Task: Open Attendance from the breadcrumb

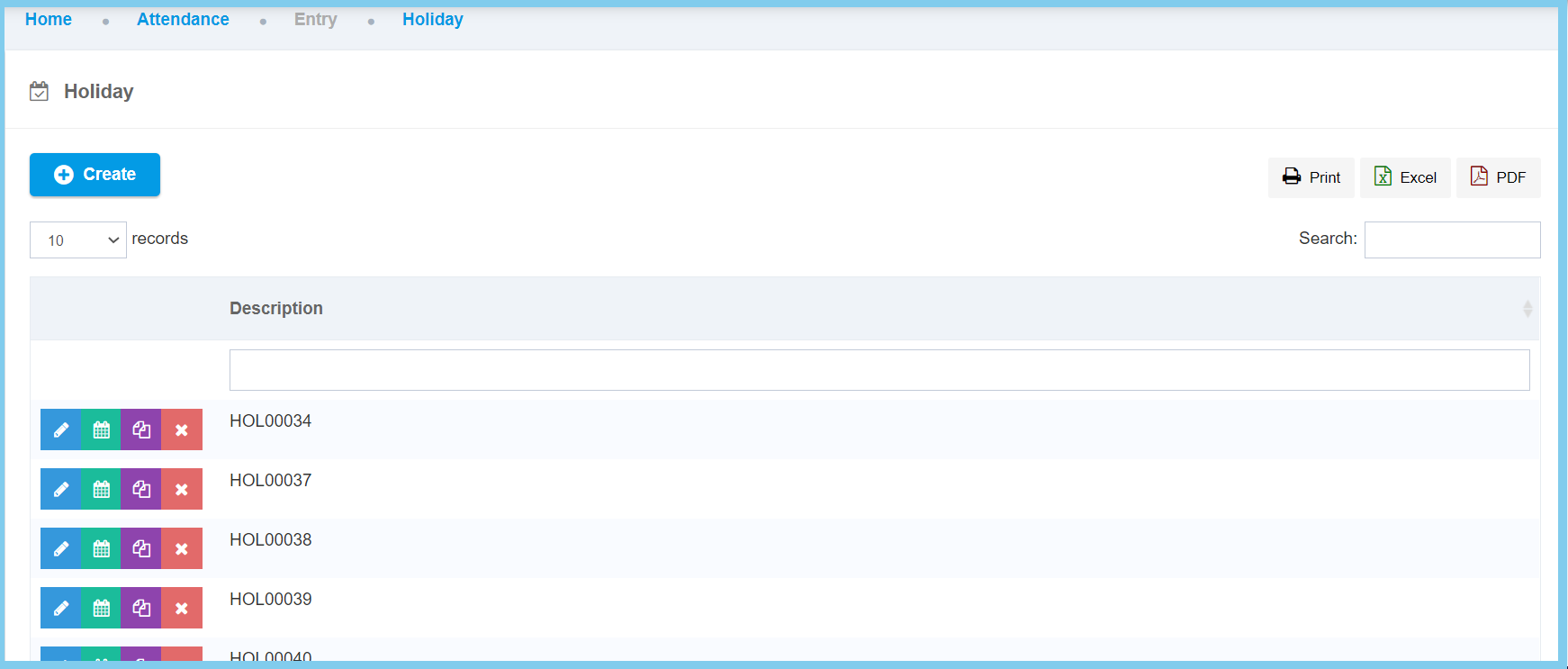Action: click(183, 20)
